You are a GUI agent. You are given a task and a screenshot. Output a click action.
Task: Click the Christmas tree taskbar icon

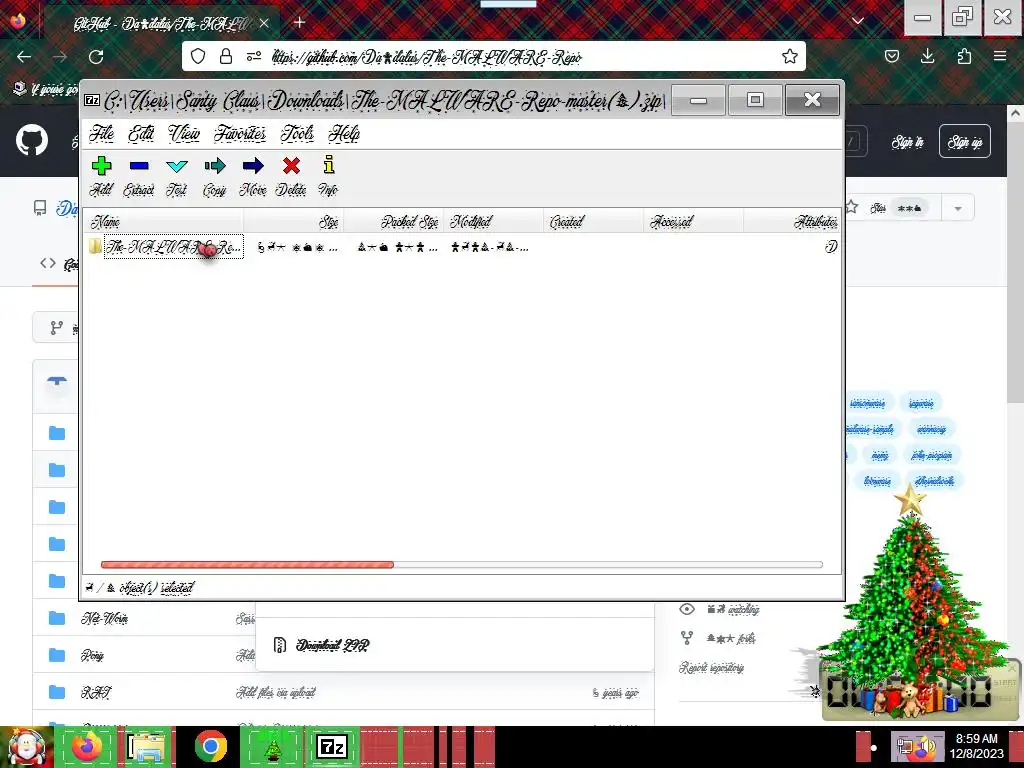coord(272,746)
